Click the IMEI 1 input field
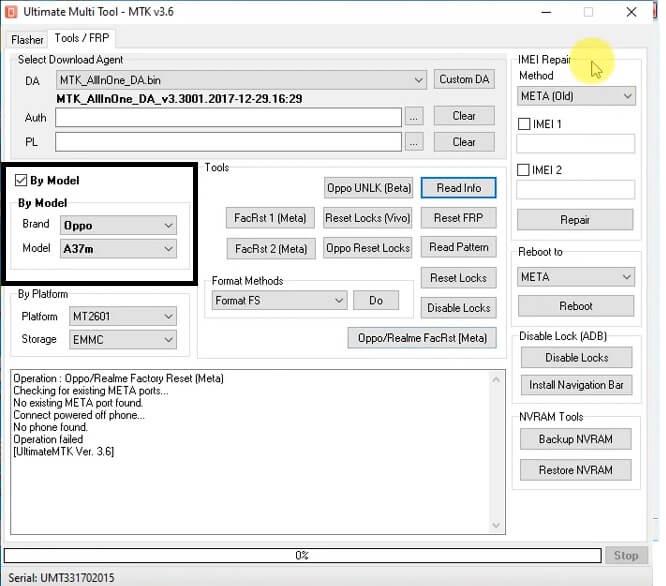666x586 pixels. [576, 144]
